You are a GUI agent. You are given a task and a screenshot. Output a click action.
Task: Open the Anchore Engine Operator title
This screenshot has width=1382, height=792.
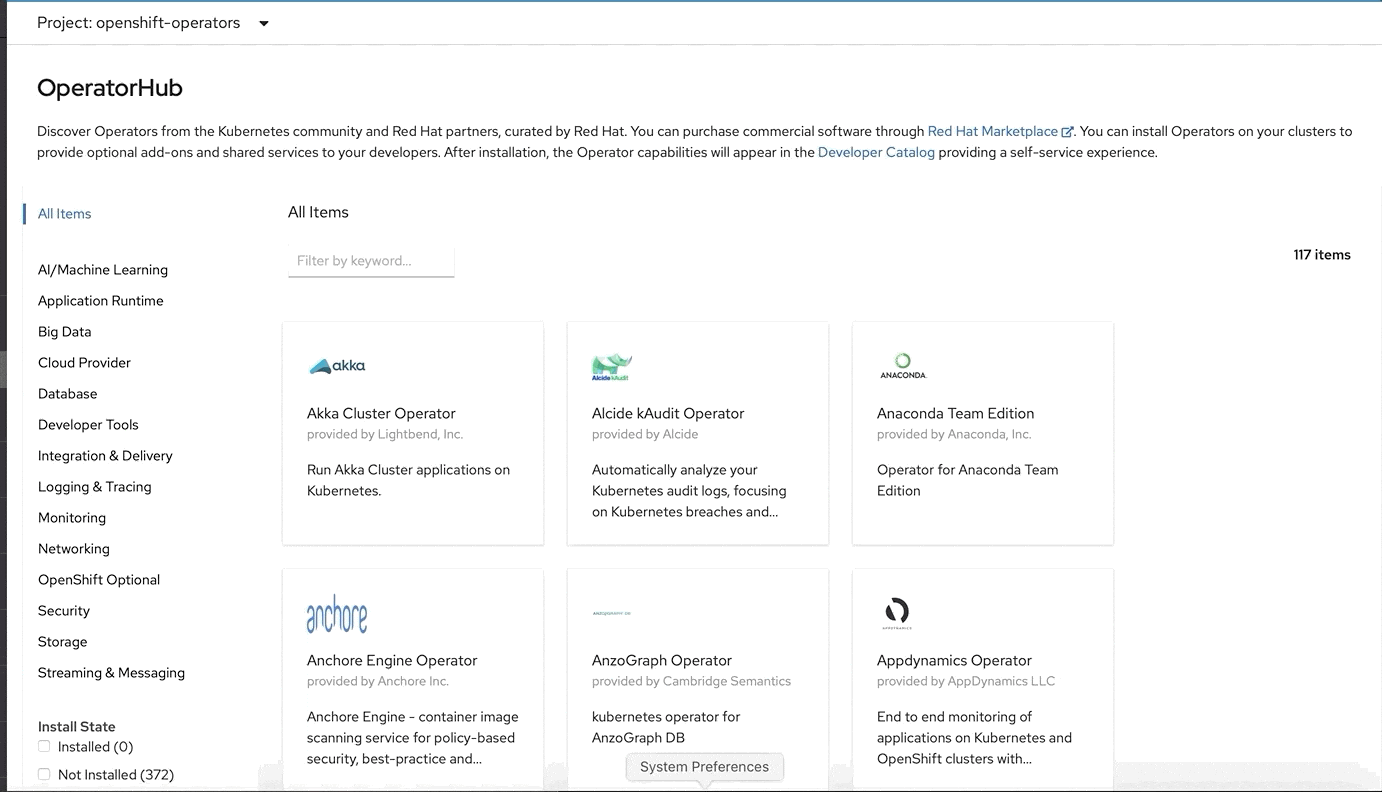coord(392,661)
